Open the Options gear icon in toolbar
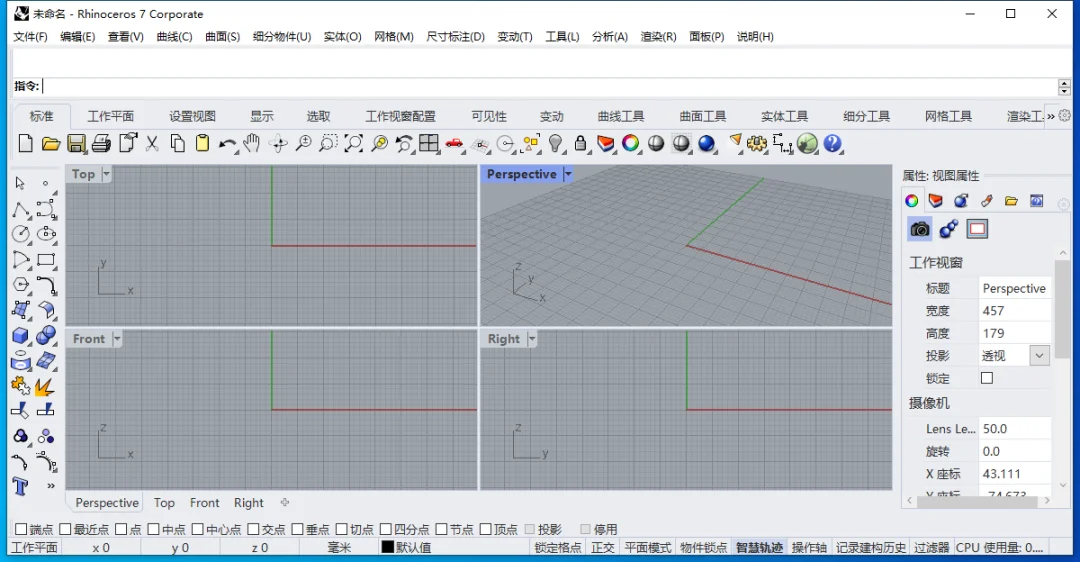Screen dimensions: 1080x562 click(757, 143)
